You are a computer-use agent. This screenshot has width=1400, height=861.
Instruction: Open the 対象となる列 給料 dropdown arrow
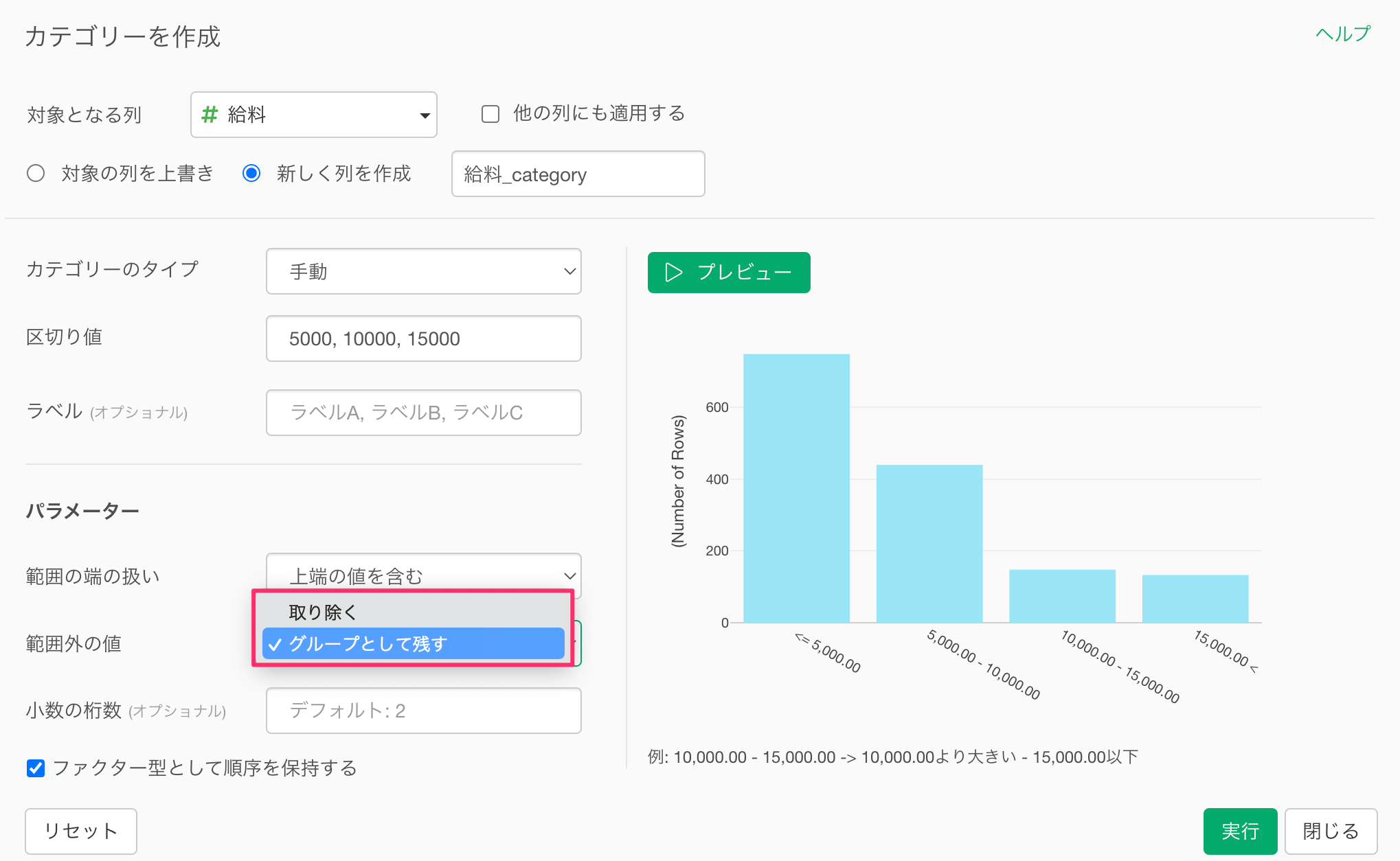(x=425, y=115)
